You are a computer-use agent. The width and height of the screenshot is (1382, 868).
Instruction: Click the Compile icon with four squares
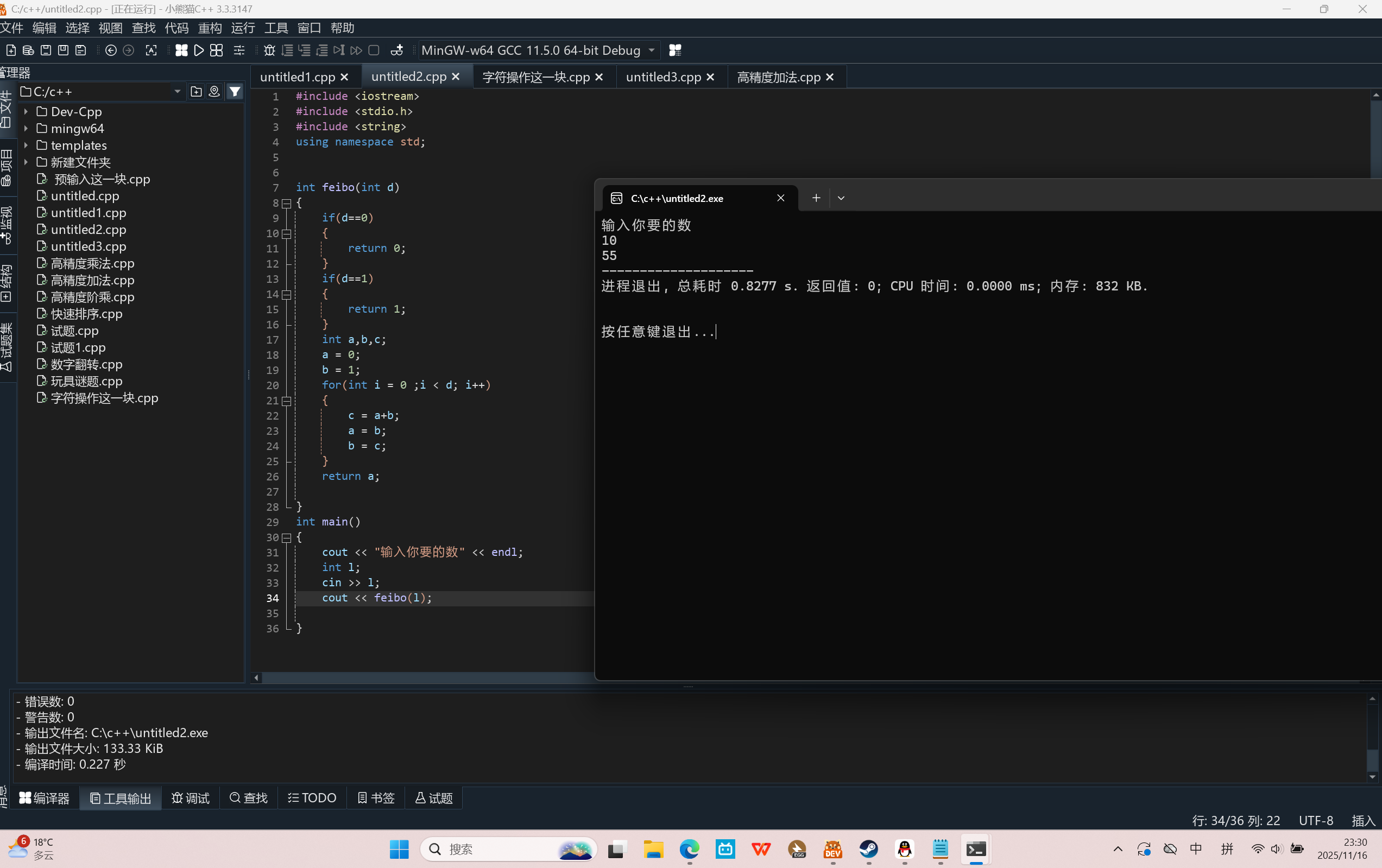click(x=181, y=50)
